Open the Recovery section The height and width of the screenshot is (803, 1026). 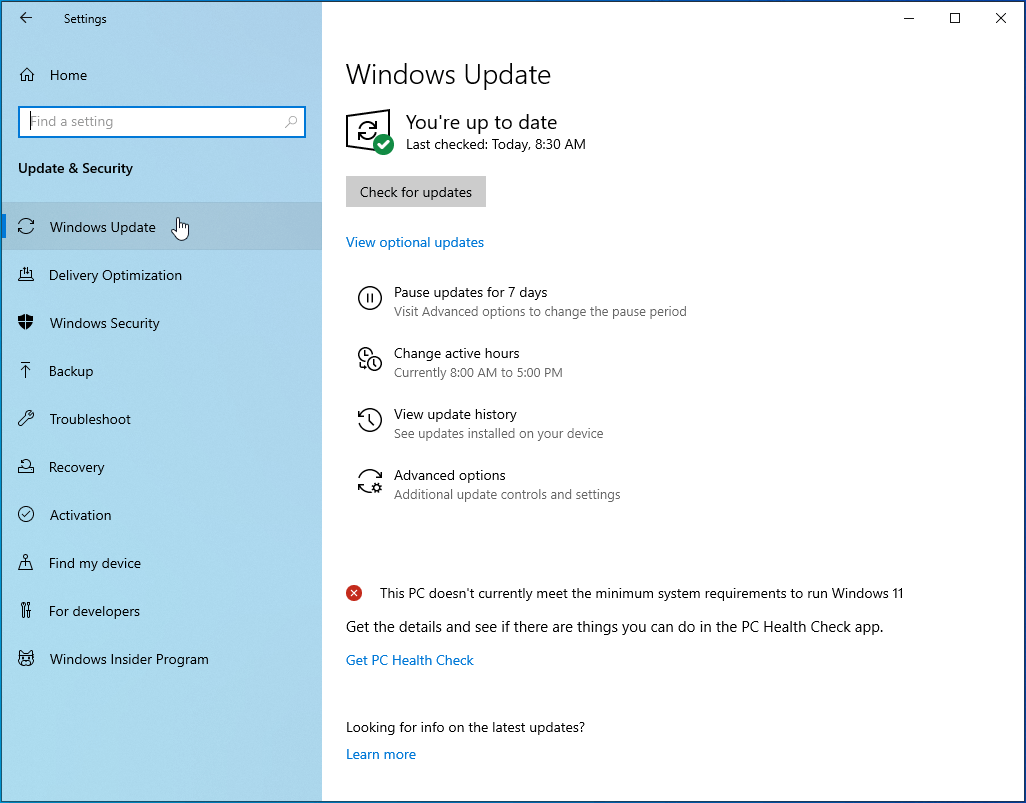pos(76,467)
